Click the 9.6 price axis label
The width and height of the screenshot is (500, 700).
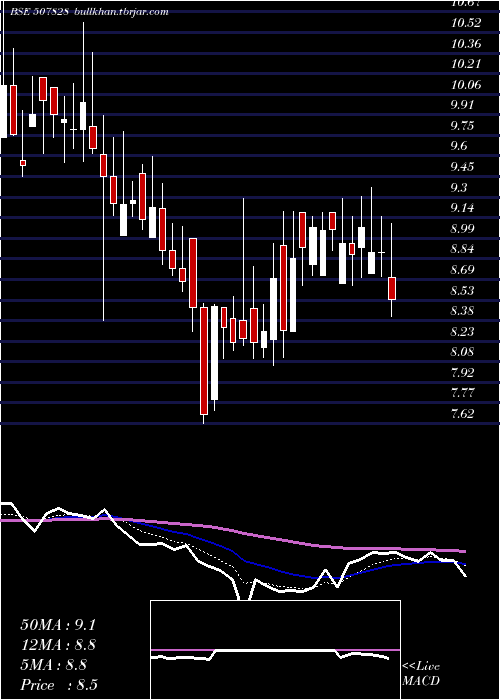tap(459, 146)
